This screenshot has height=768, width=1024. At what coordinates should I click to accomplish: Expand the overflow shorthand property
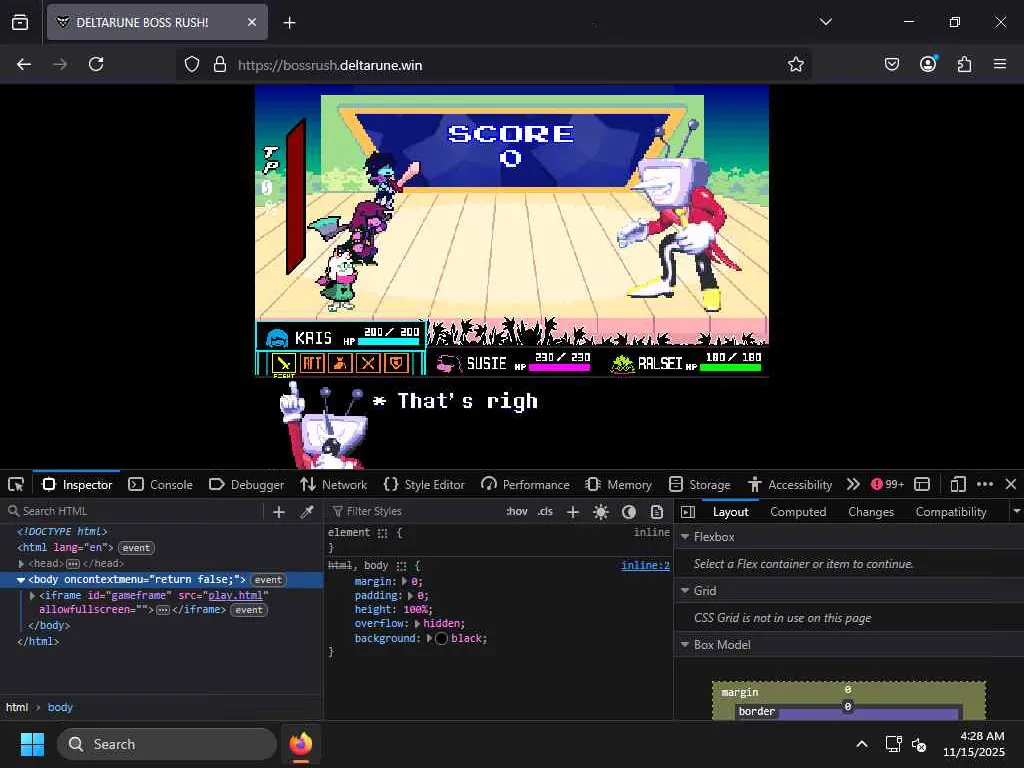[x=417, y=624]
